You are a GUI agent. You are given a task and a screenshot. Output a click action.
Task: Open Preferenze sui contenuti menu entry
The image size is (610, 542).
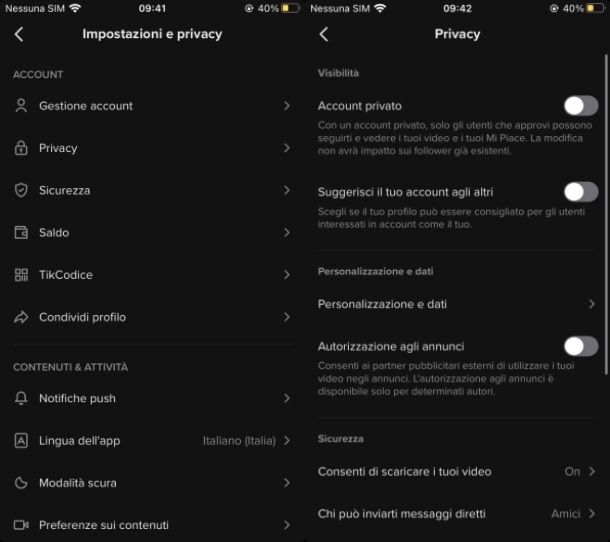coord(152,525)
